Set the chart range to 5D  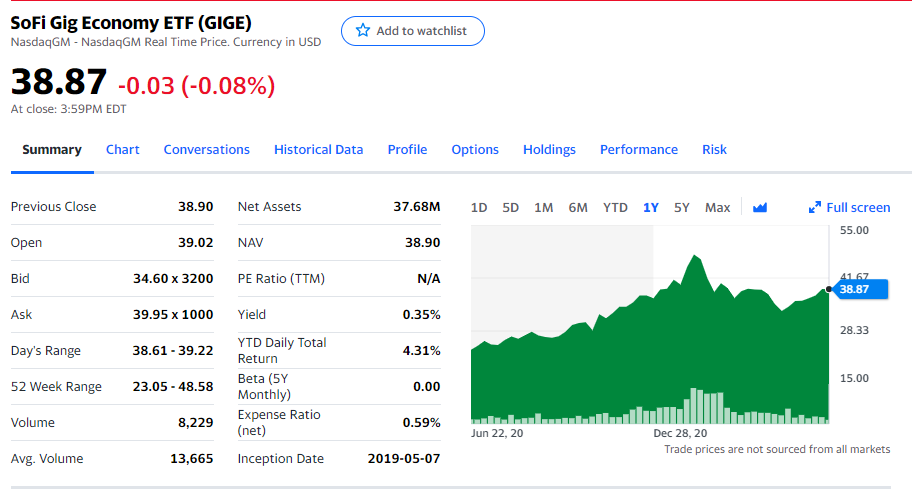coord(511,208)
